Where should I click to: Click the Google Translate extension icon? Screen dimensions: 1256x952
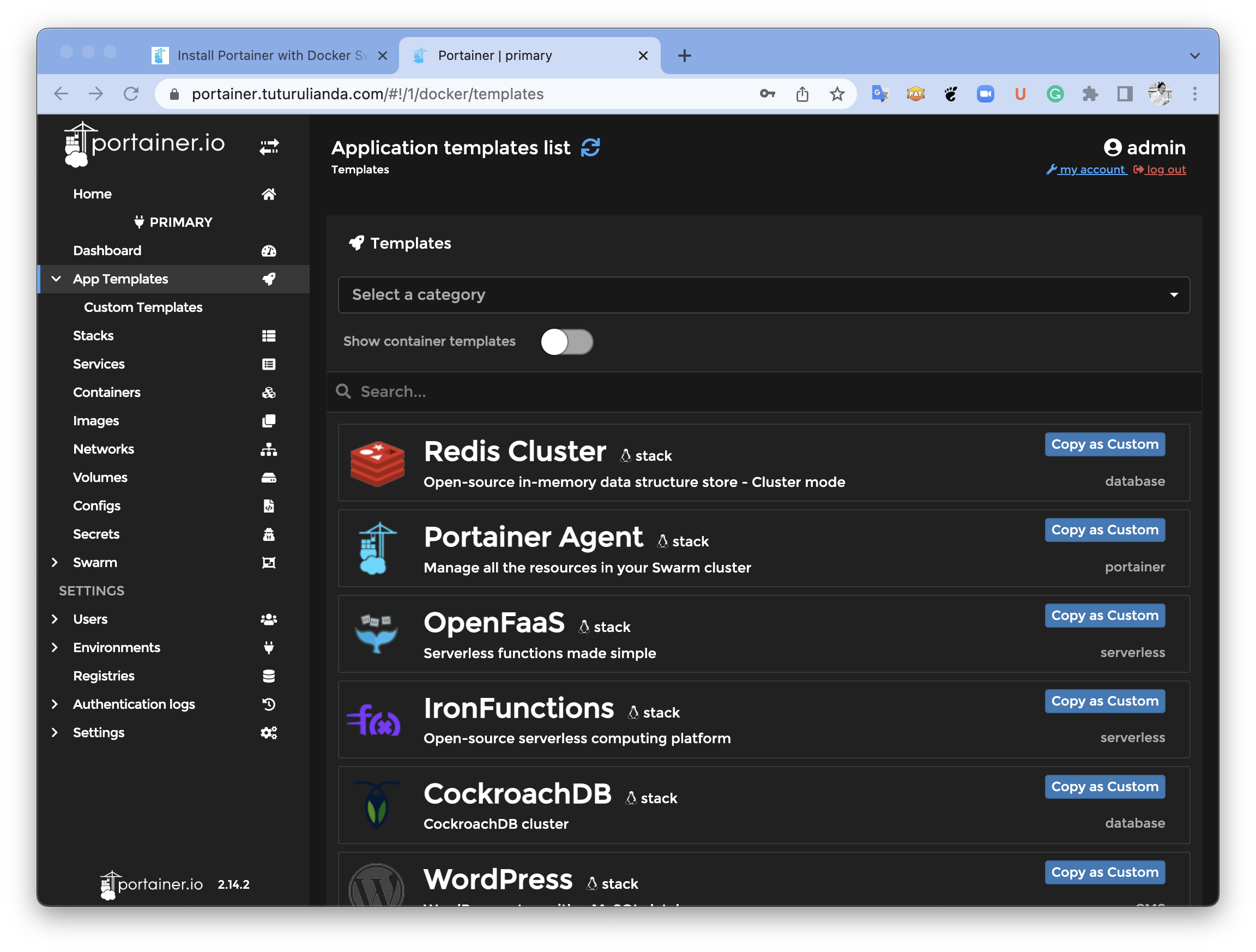(x=879, y=94)
